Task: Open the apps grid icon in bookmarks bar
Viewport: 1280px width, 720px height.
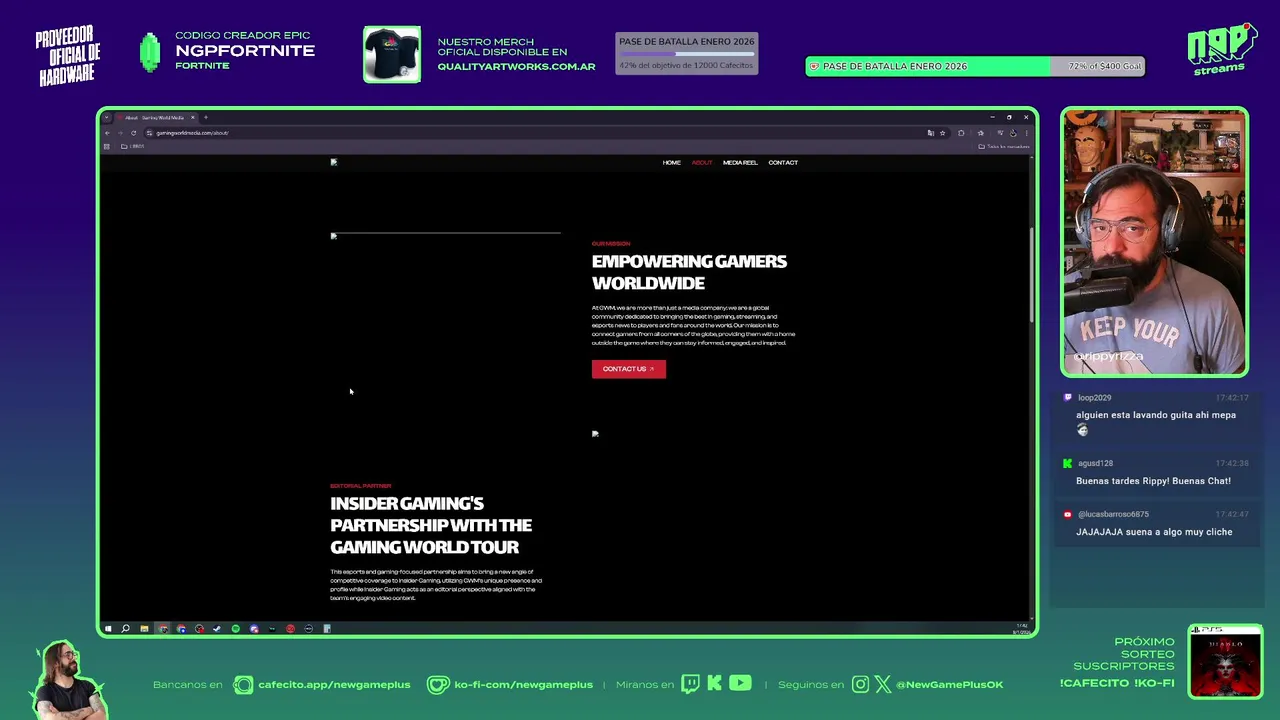Action: click(x=106, y=146)
